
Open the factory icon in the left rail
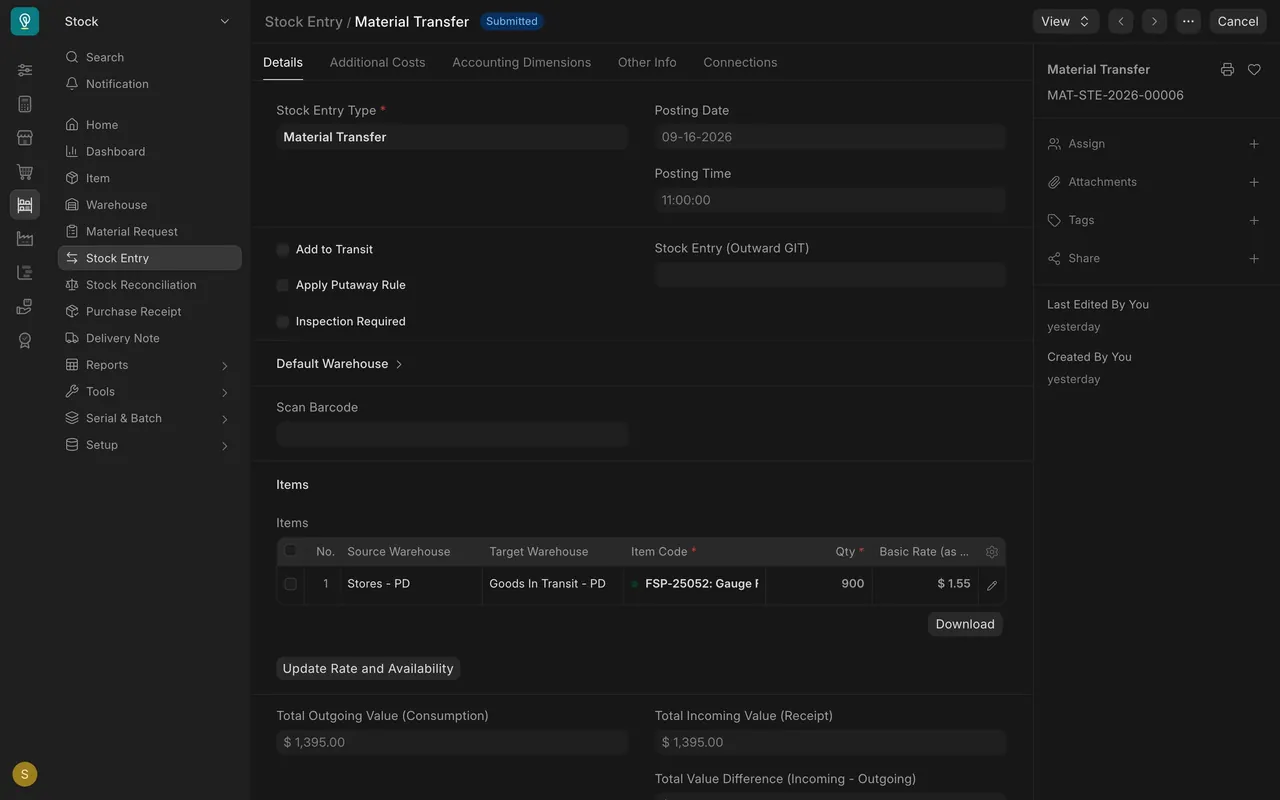pos(25,239)
